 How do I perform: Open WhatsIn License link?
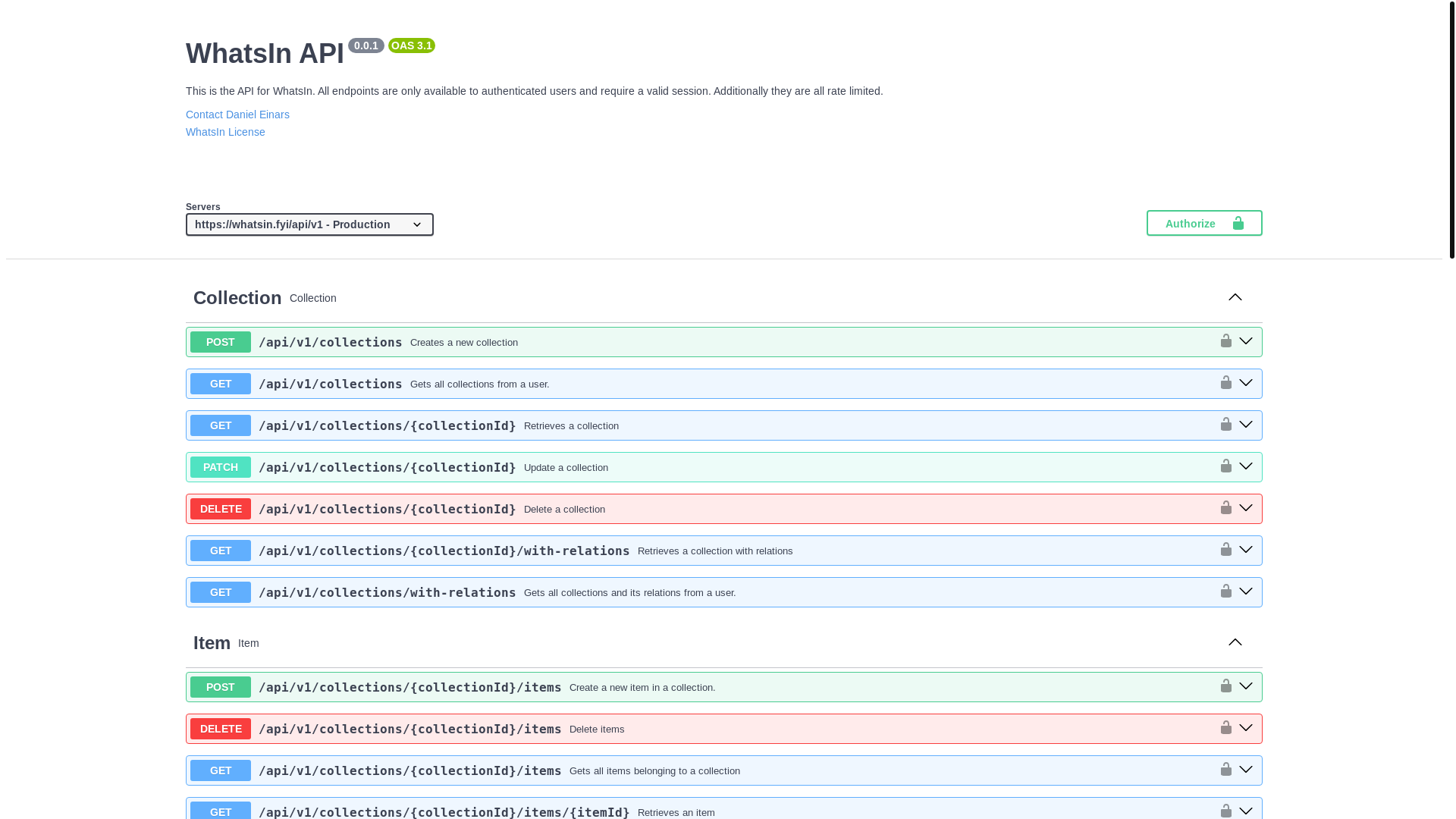225,132
